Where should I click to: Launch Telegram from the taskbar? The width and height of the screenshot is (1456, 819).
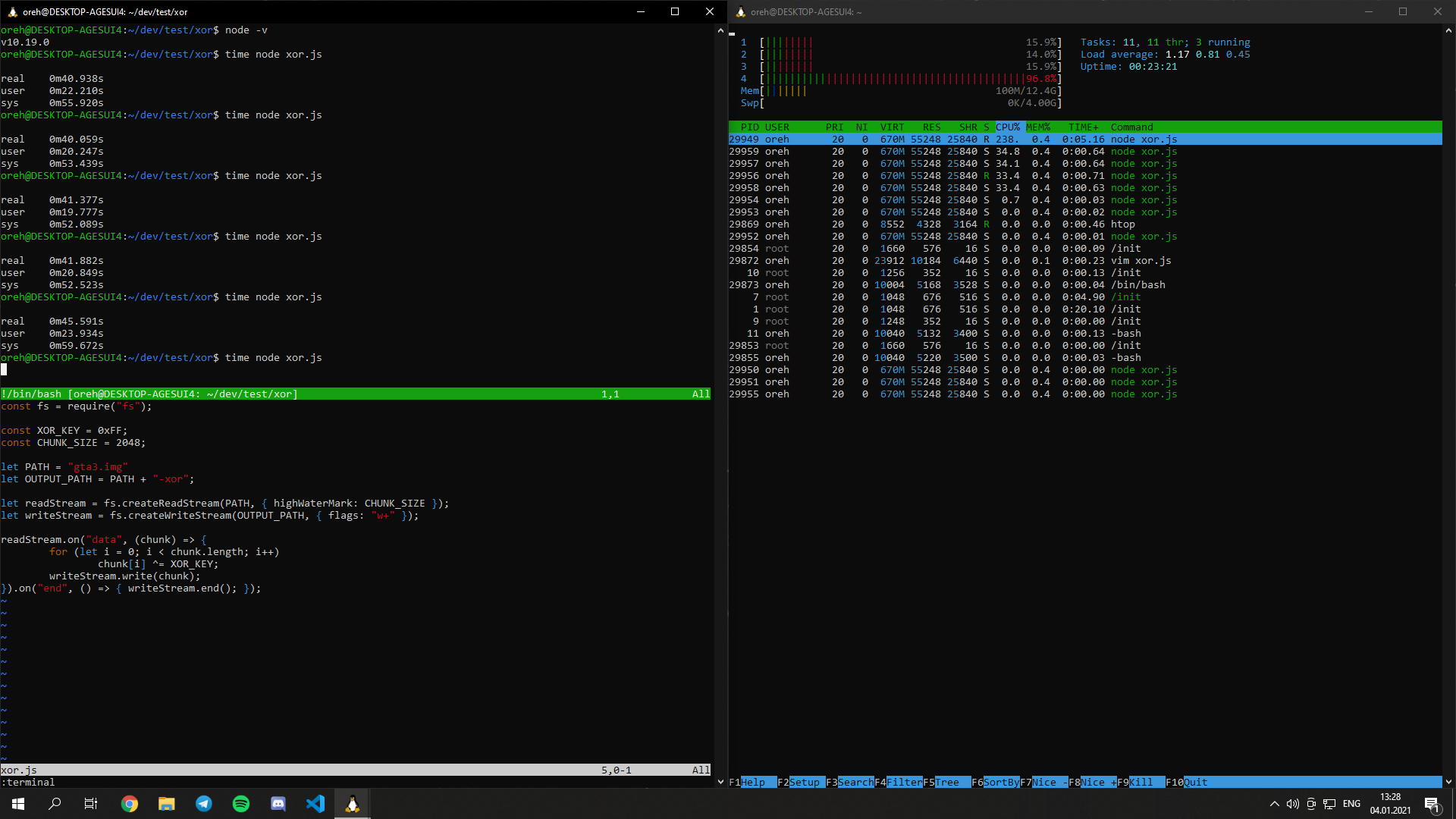pos(204,804)
